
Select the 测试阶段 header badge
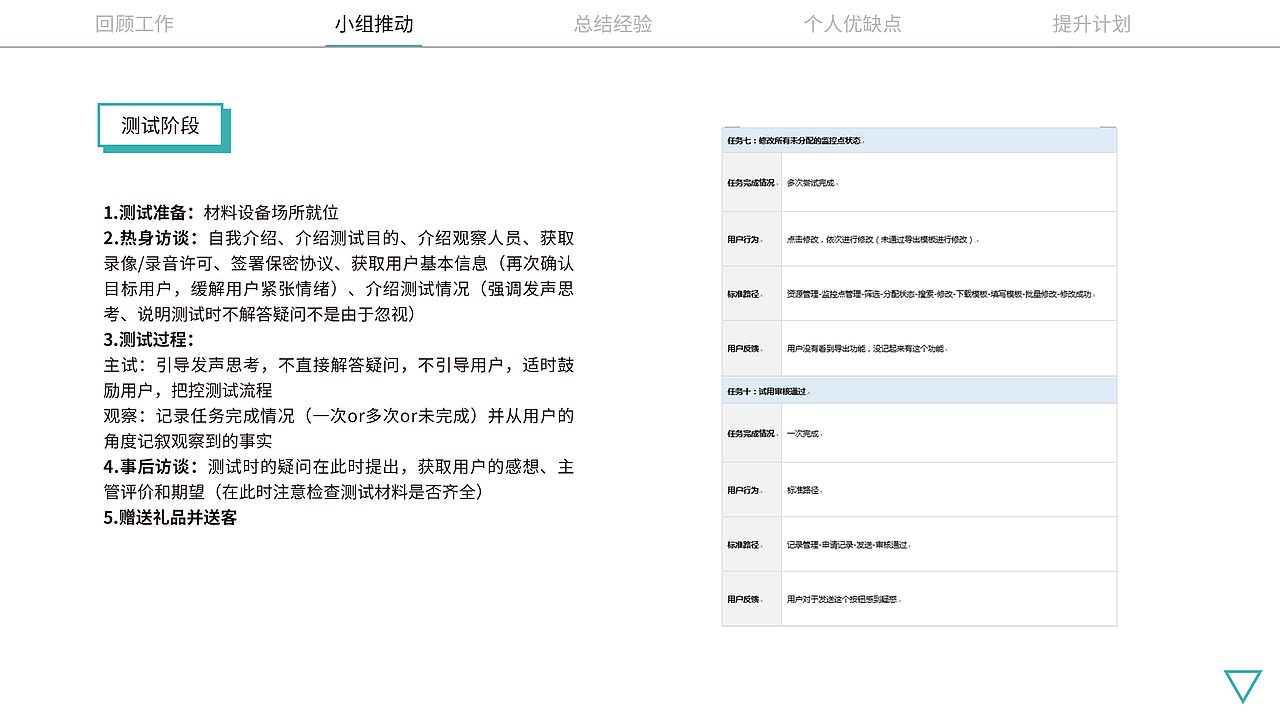(162, 126)
